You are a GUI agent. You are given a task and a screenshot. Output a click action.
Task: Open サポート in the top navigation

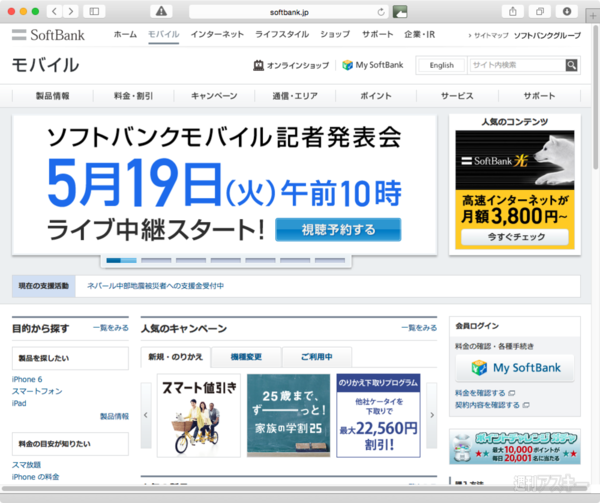(378, 34)
